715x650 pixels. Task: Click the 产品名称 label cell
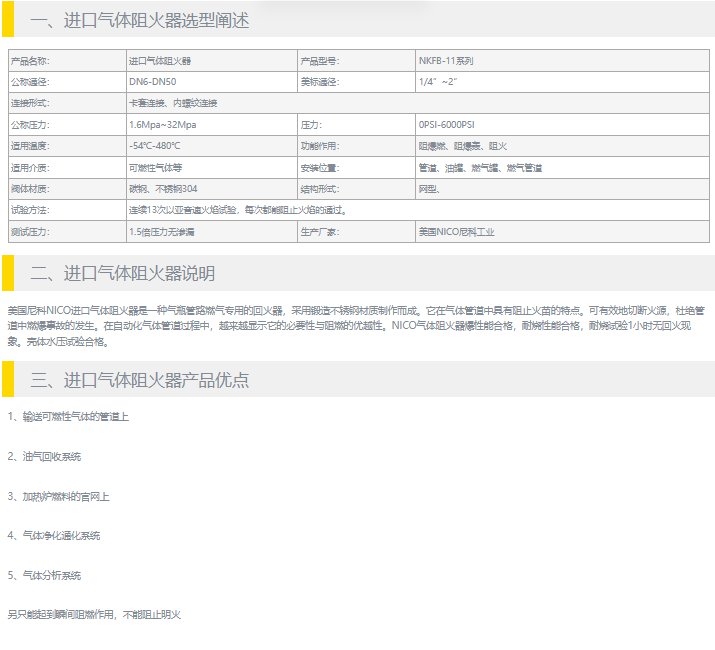point(30,61)
